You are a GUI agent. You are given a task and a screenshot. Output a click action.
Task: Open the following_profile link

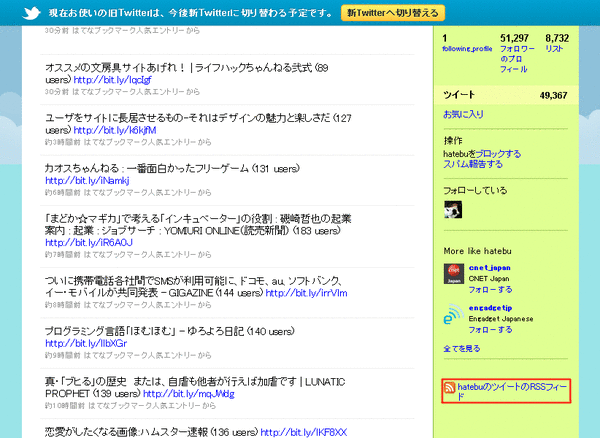[x=467, y=49]
